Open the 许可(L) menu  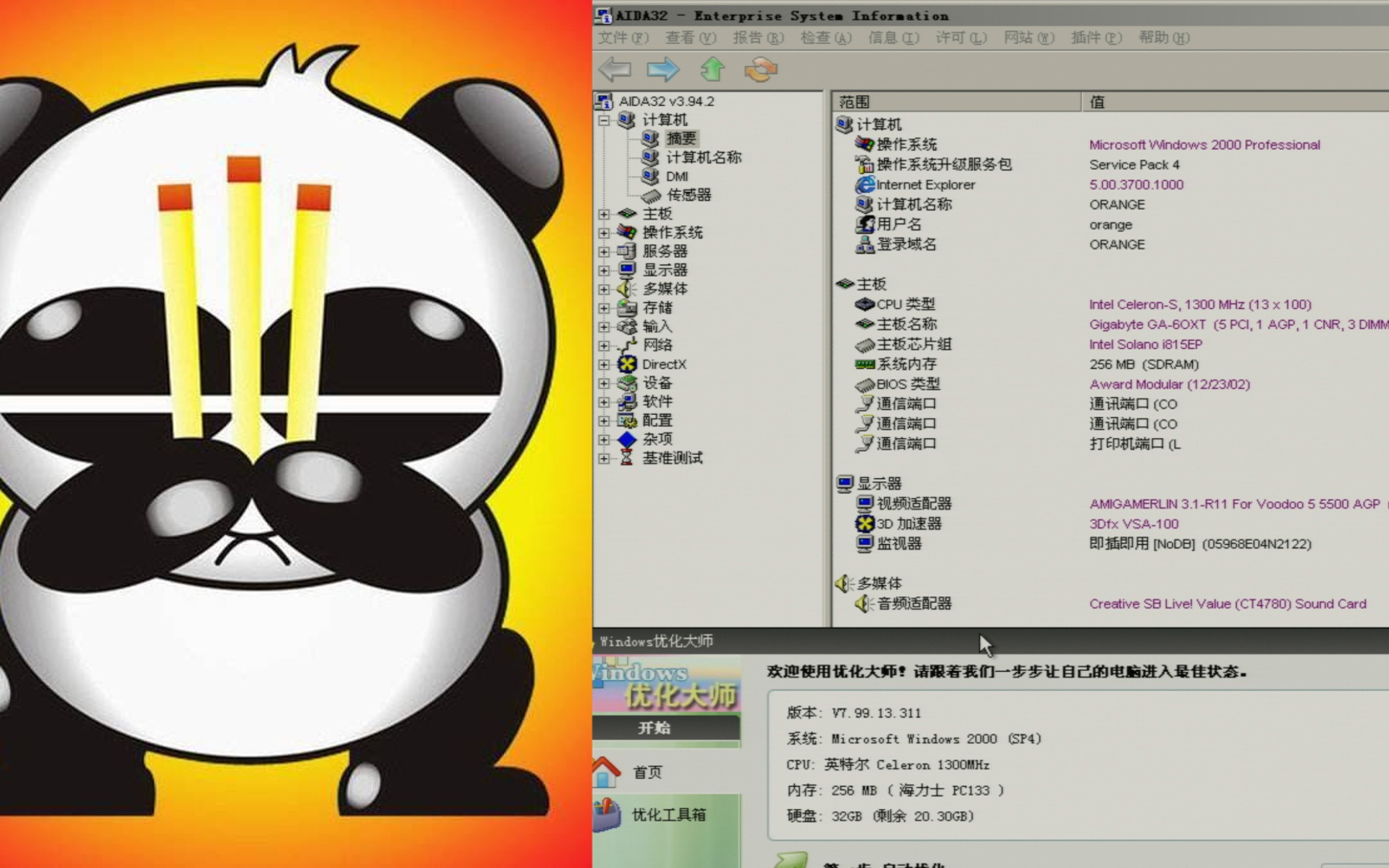point(961,38)
